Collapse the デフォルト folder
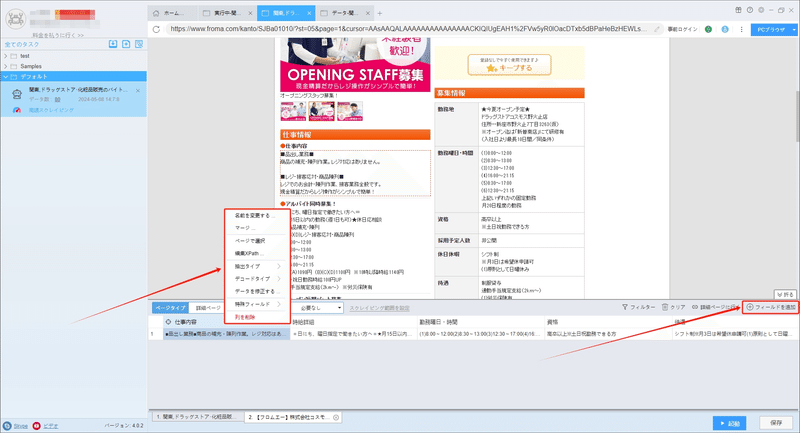The image size is (800, 433). (x=6, y=77)
